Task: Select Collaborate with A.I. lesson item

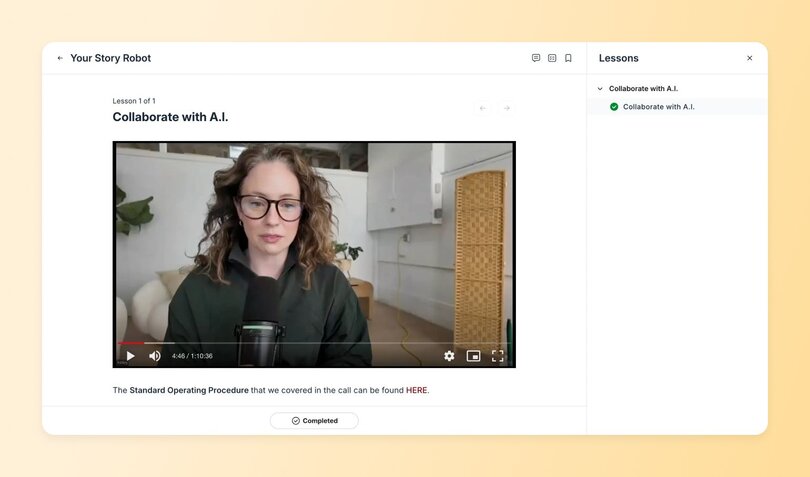Action: [659, 107]
